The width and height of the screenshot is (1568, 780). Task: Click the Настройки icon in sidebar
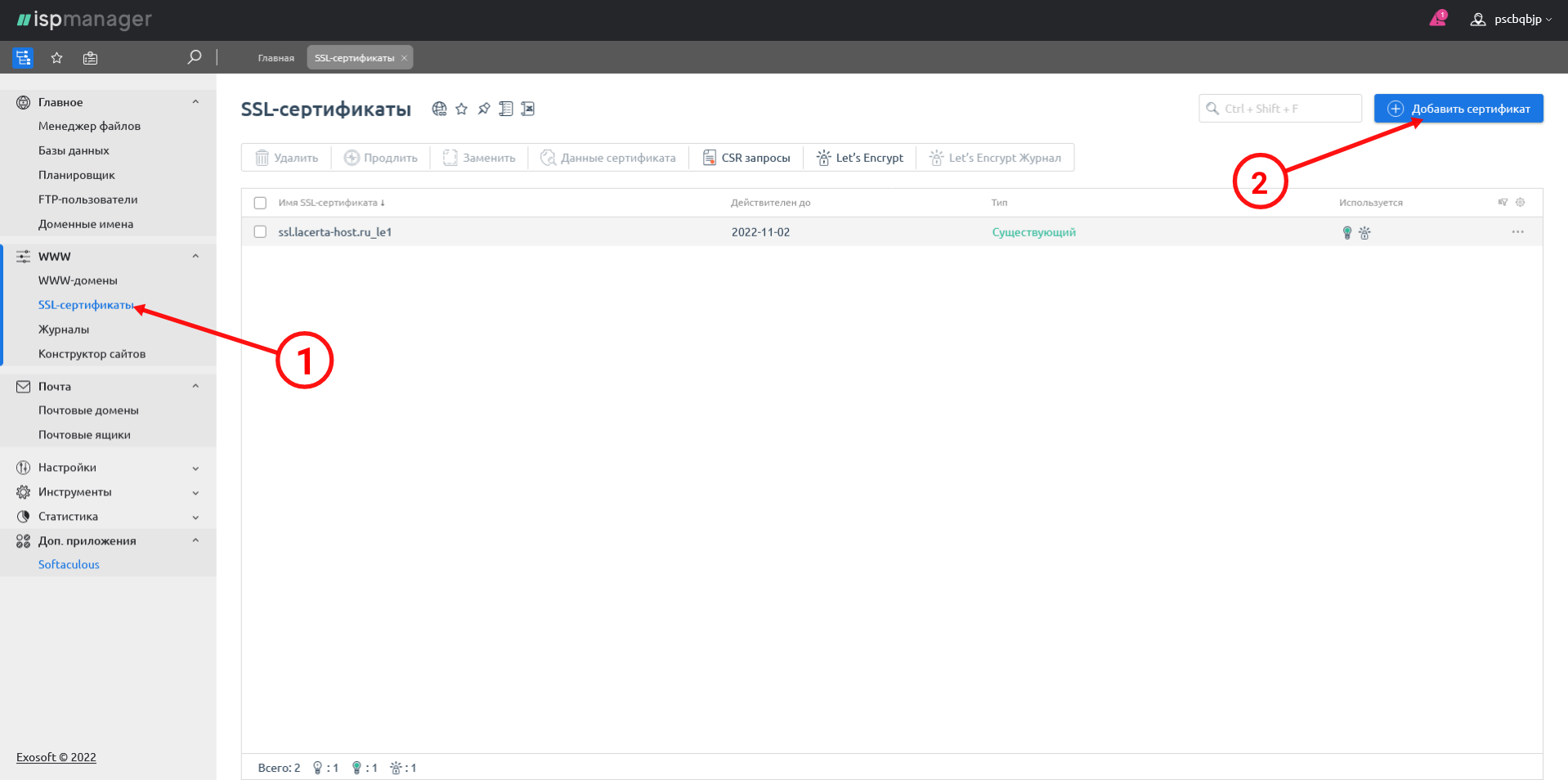coord(23,468)
